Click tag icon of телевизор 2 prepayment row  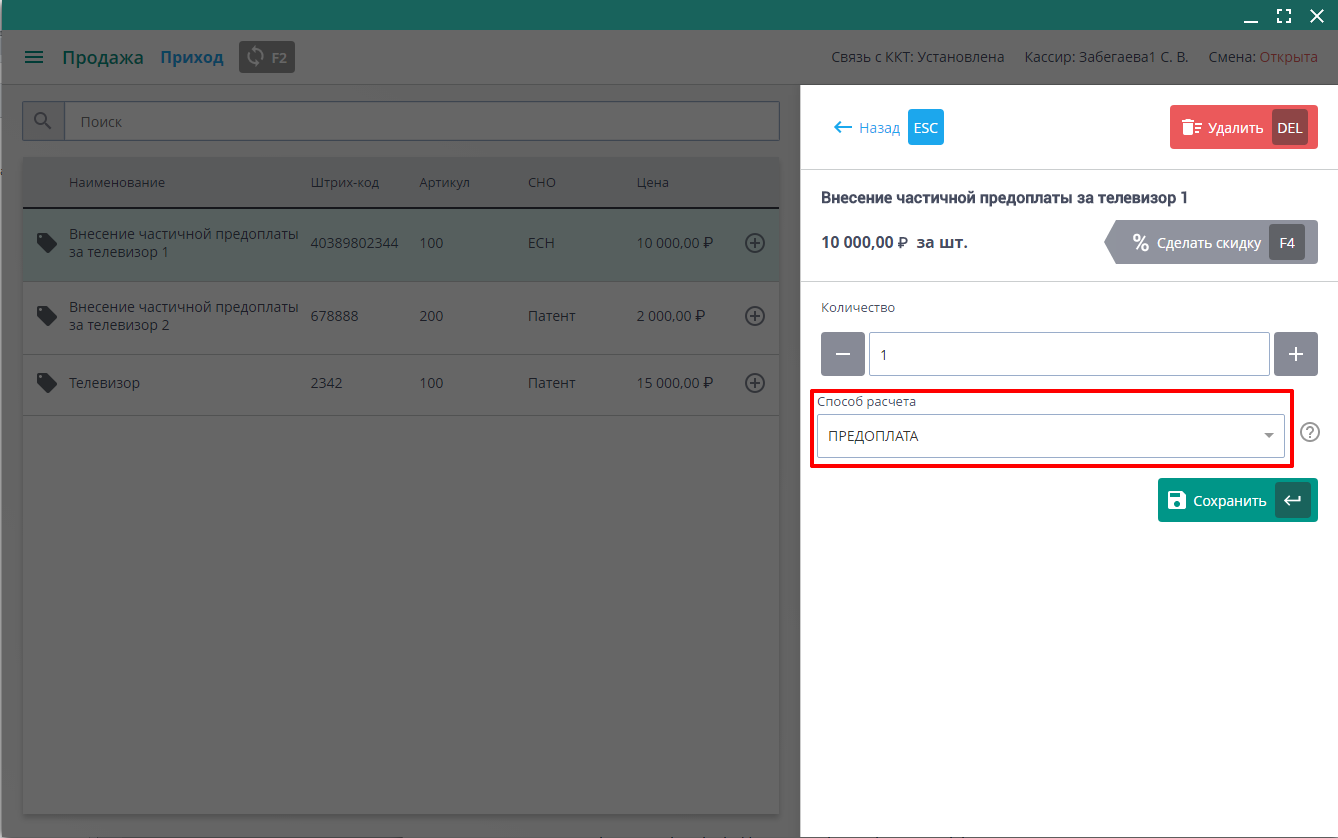tap(46, 316)
